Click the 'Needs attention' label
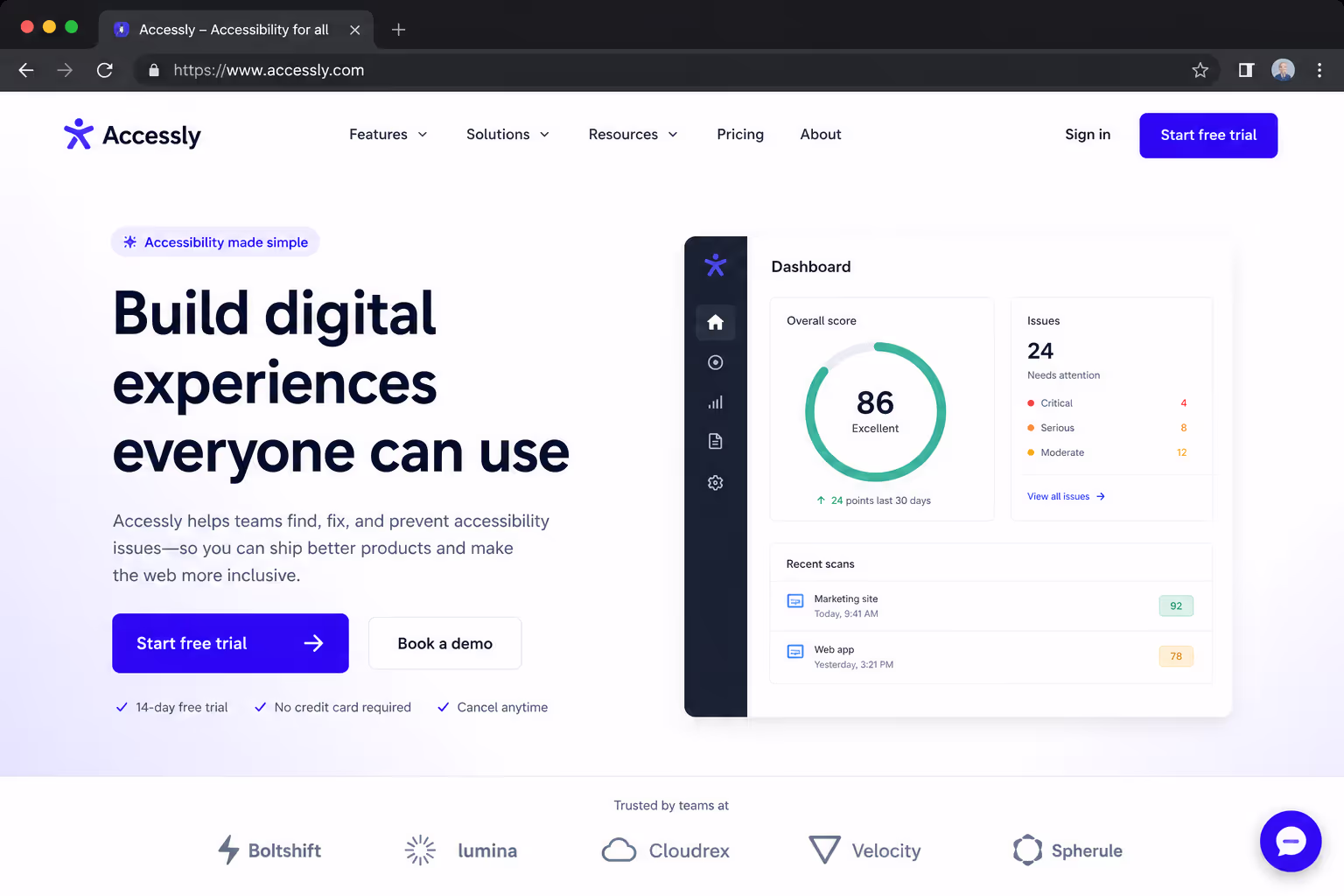This screenshot has width=1344, height=896. pos(1063,375)
